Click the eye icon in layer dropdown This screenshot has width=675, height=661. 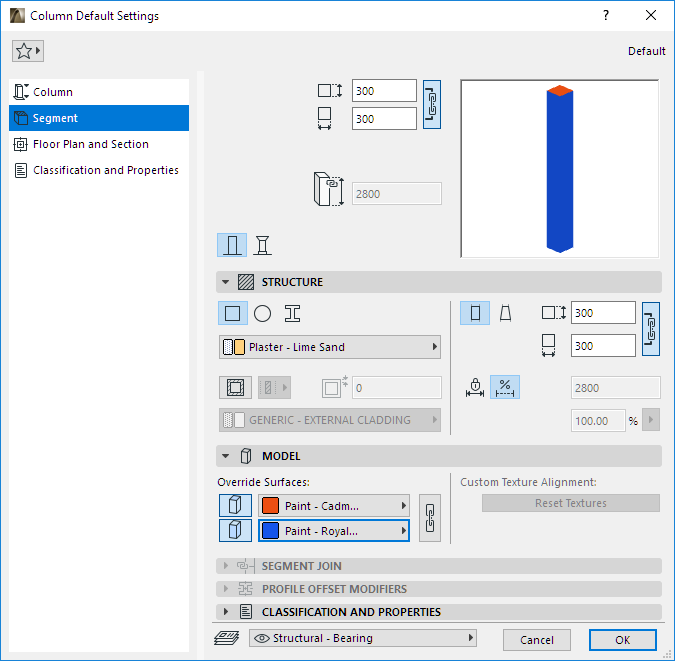coord(262,638)
